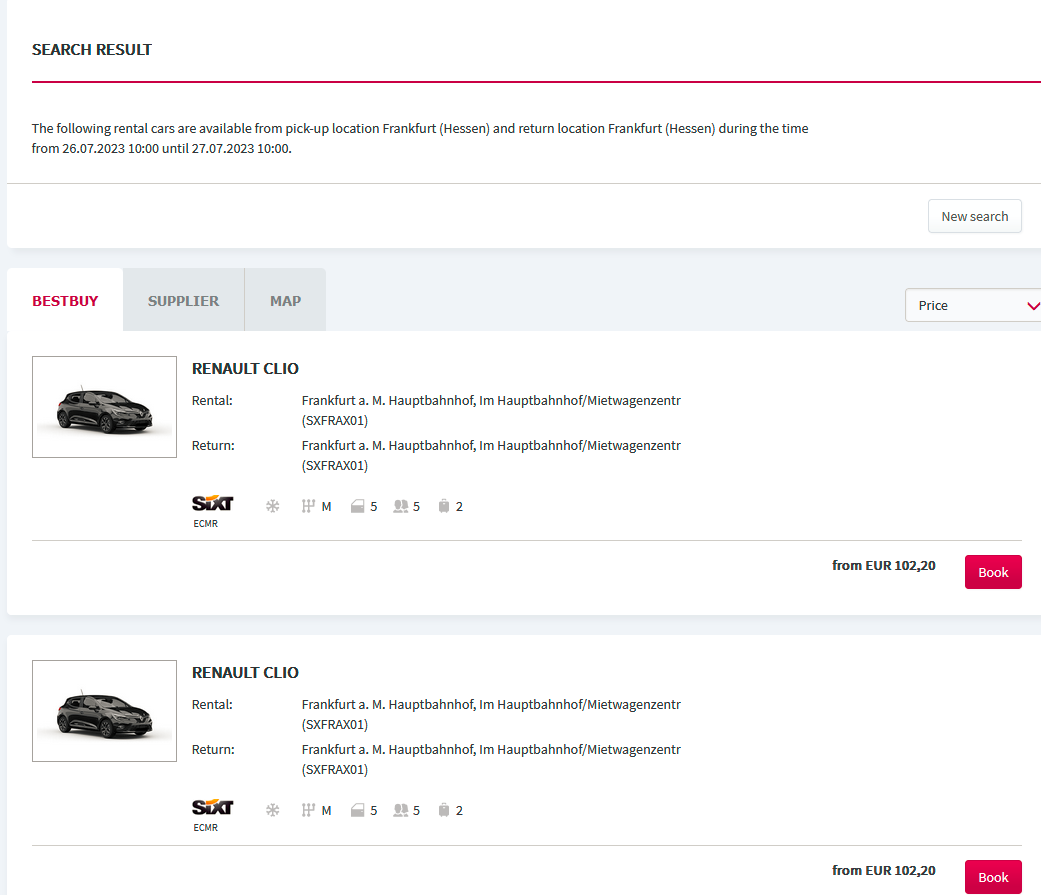Select the second RENAULT CLIO title
This screenshot has height=895, width=1041.
245,673
